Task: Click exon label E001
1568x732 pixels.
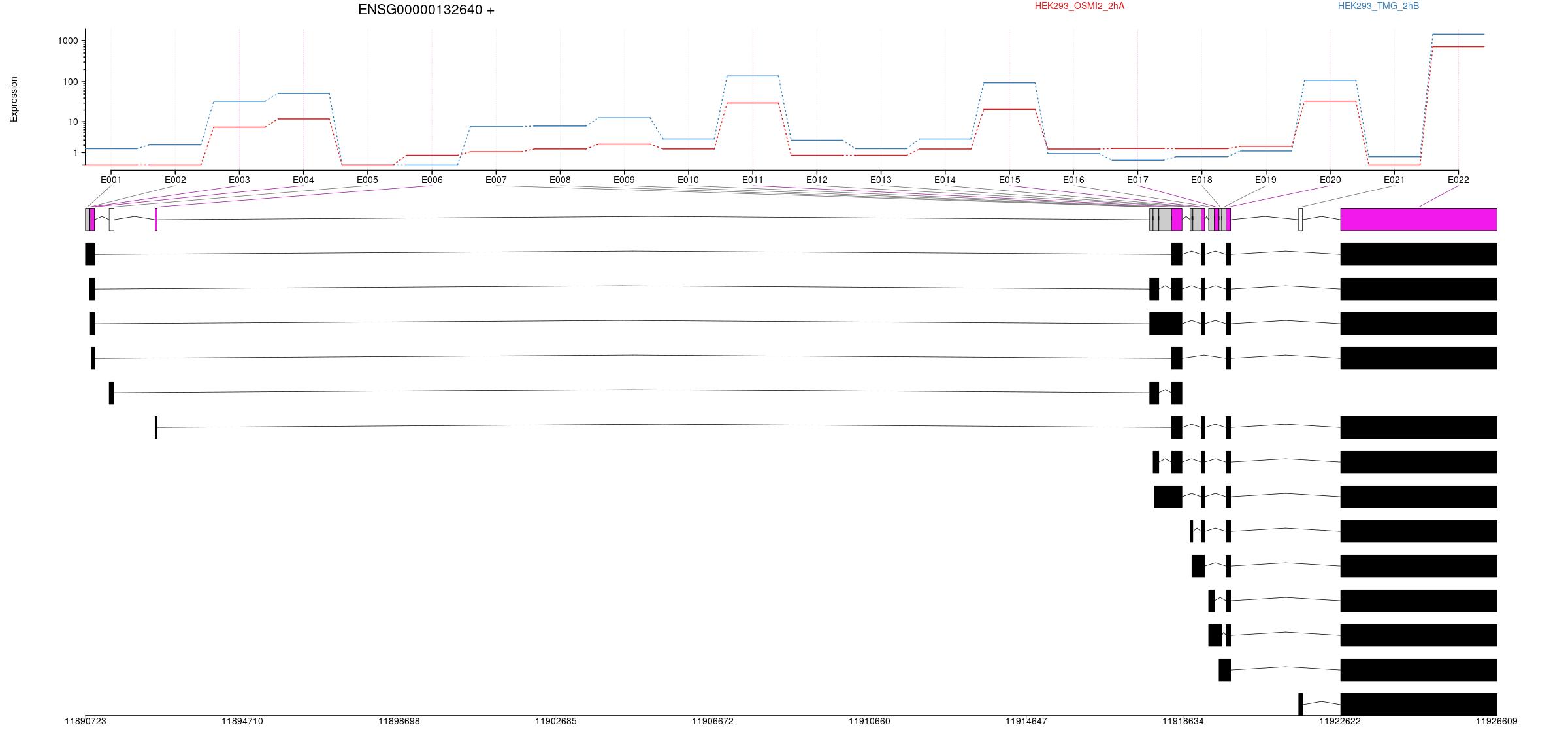Action: click(x=111, y=180)
